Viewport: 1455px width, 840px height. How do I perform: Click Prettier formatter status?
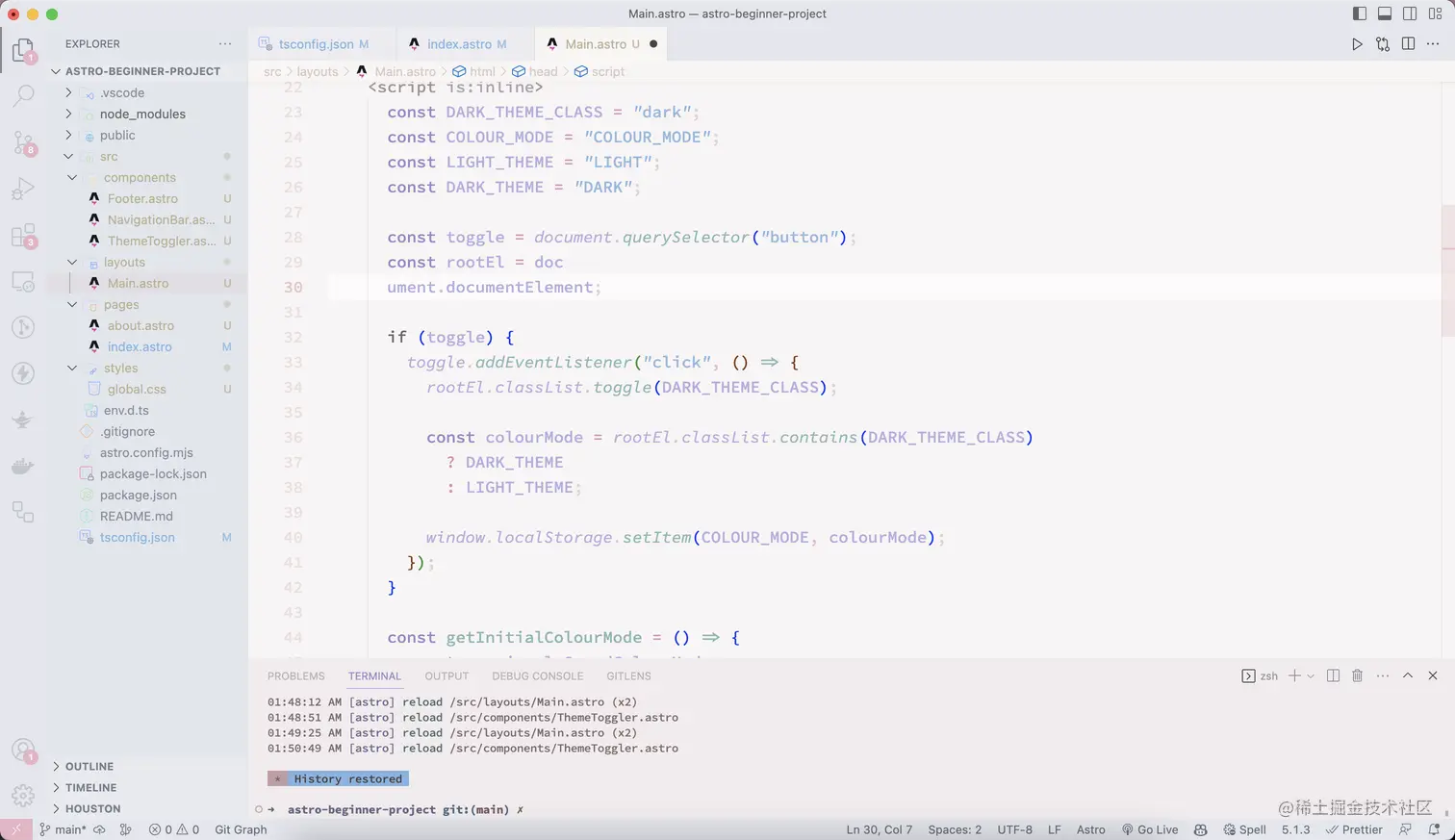click(x=1354, y=829)
